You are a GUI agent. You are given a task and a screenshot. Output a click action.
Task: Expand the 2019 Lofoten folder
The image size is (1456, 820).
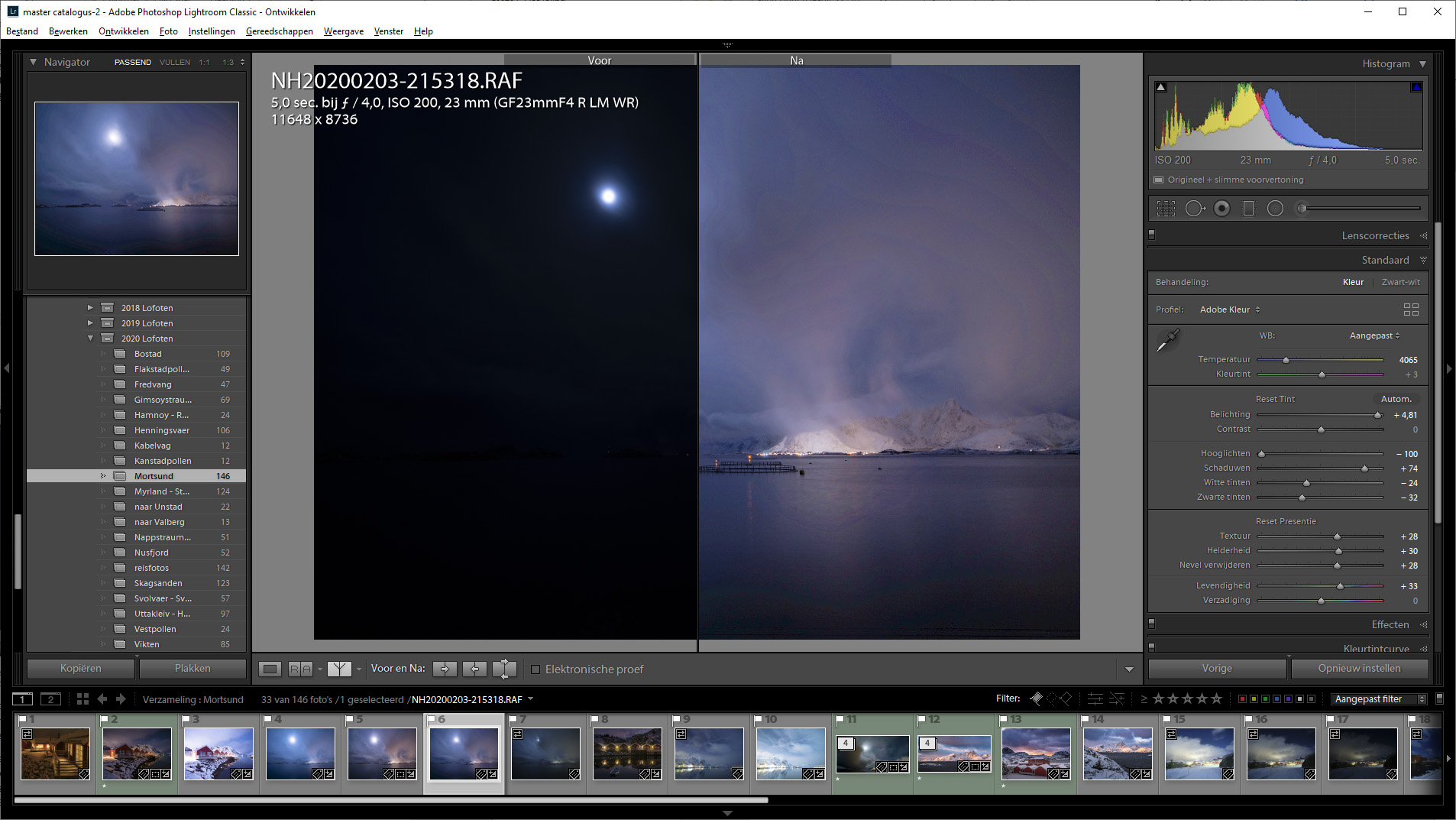pos(90,323)
